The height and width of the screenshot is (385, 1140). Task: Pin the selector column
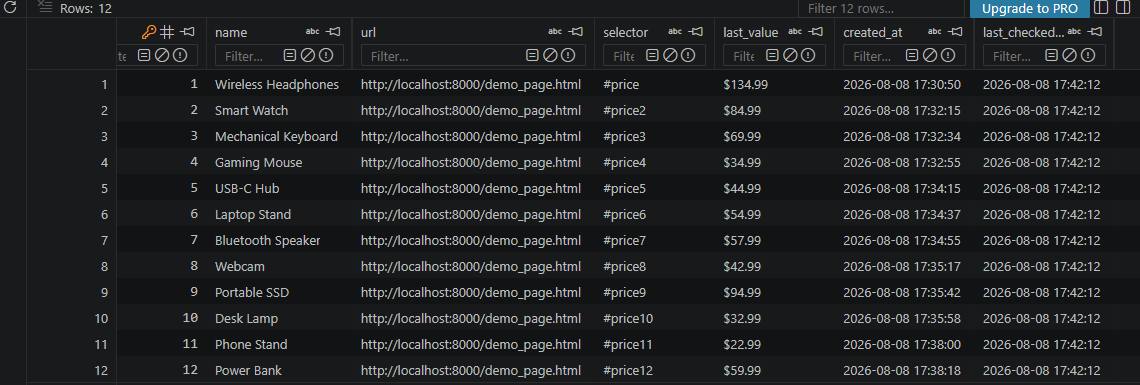[x=696, y=32]
